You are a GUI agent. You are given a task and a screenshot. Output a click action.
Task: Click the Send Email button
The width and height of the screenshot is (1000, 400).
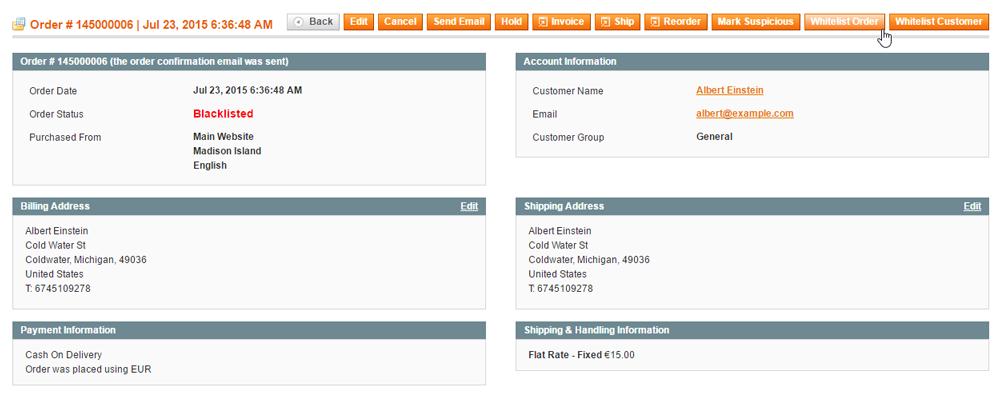tap(459, 22)
